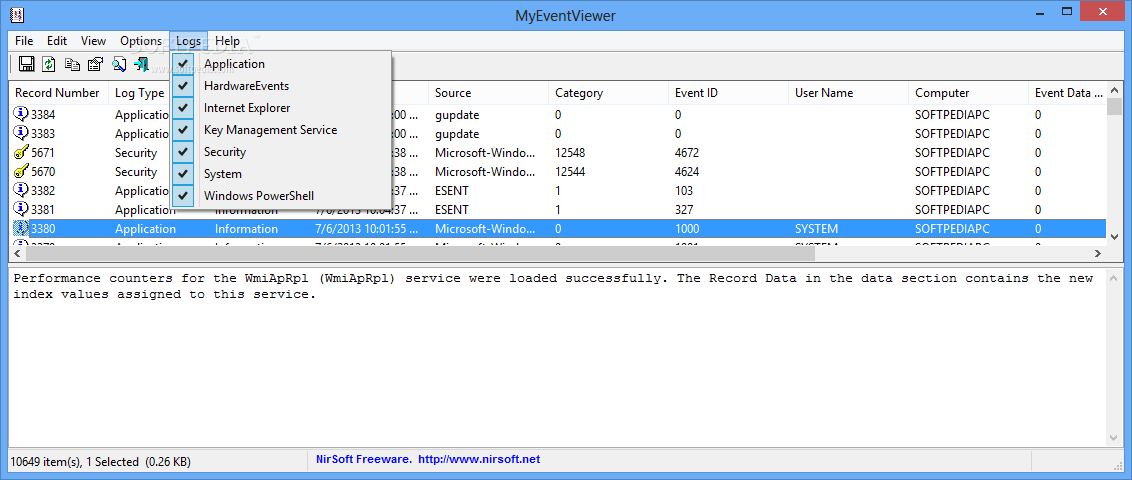Screen dimensions: 1132x480
Task: Open the Help menu
Action: [x=227, y=41]
